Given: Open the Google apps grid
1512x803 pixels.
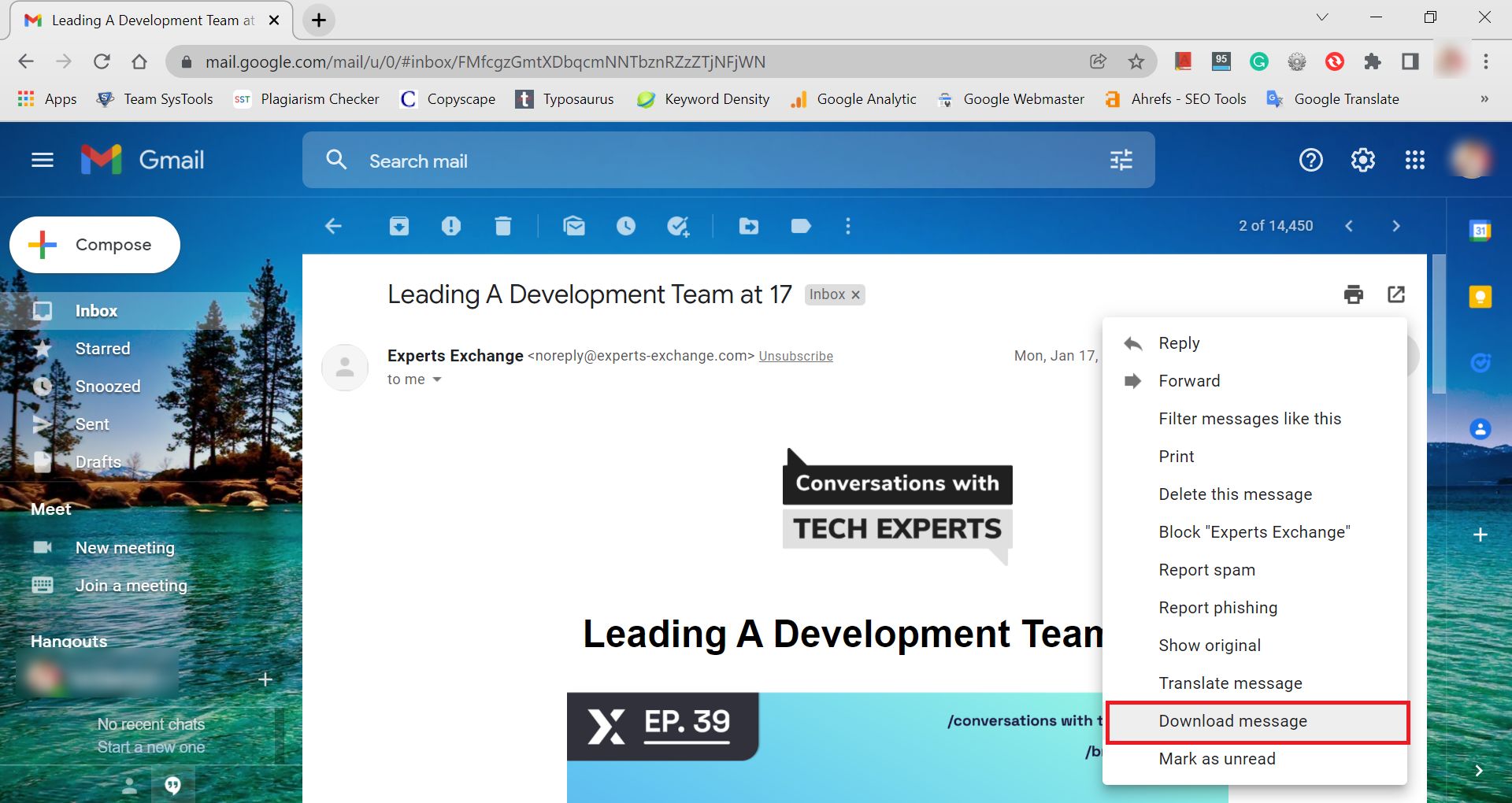Looking at the screenshot, I should pos(1415,160).
